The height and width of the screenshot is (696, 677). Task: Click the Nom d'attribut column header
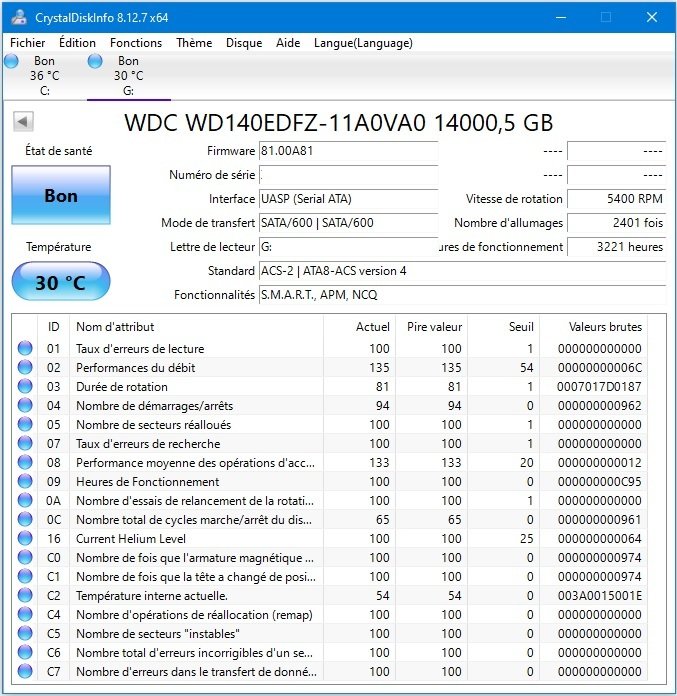(197, 327)
